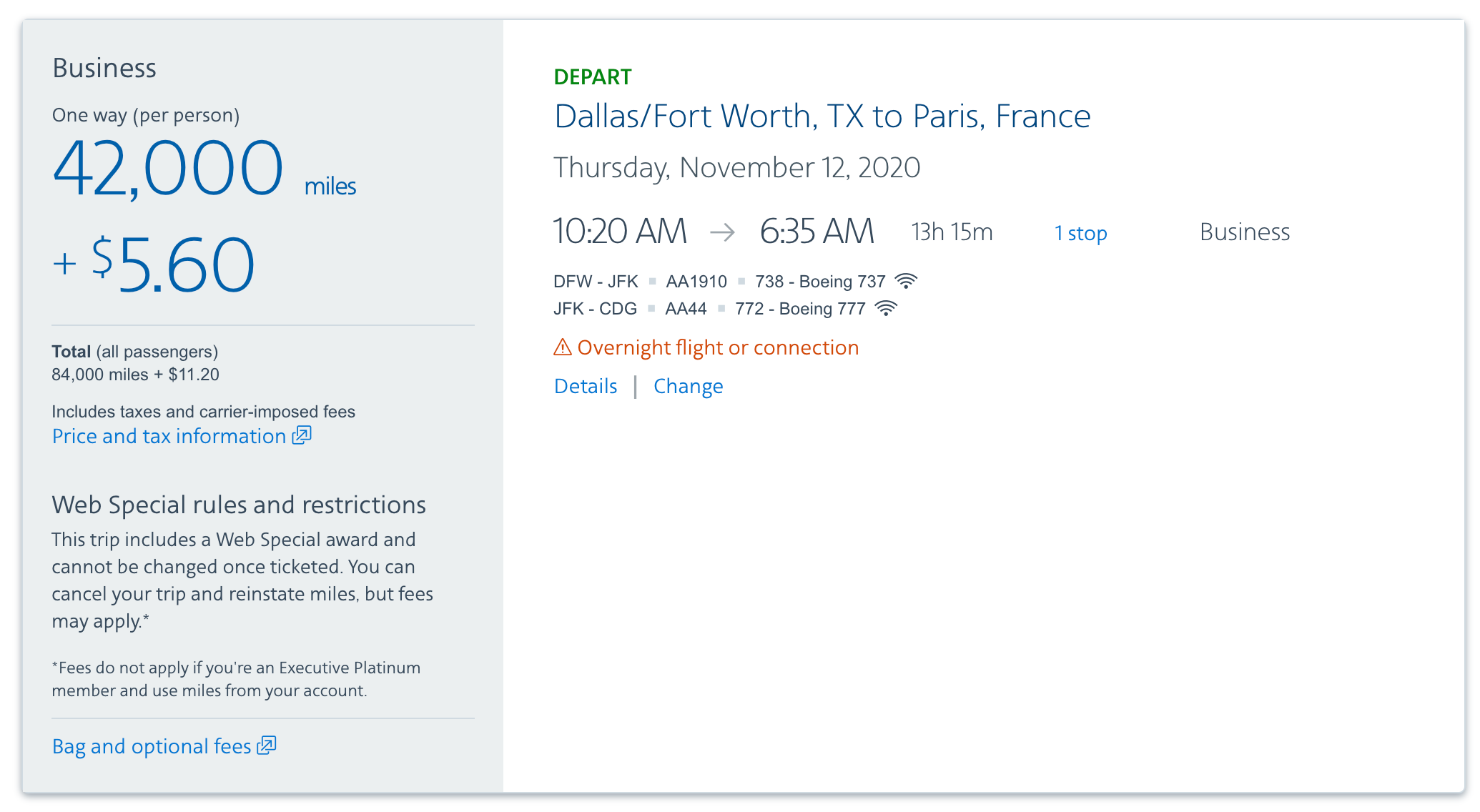This screenshot has height=812, width=1480.
Task: Click the DFW - JFK segment text
Action: click(595, 282)
